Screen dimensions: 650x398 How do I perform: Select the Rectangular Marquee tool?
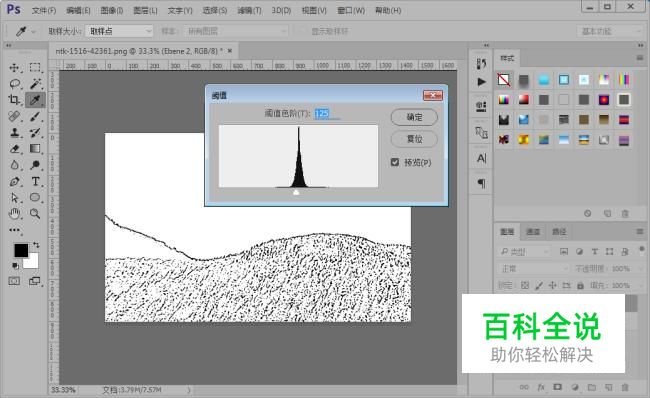point(35,68)
